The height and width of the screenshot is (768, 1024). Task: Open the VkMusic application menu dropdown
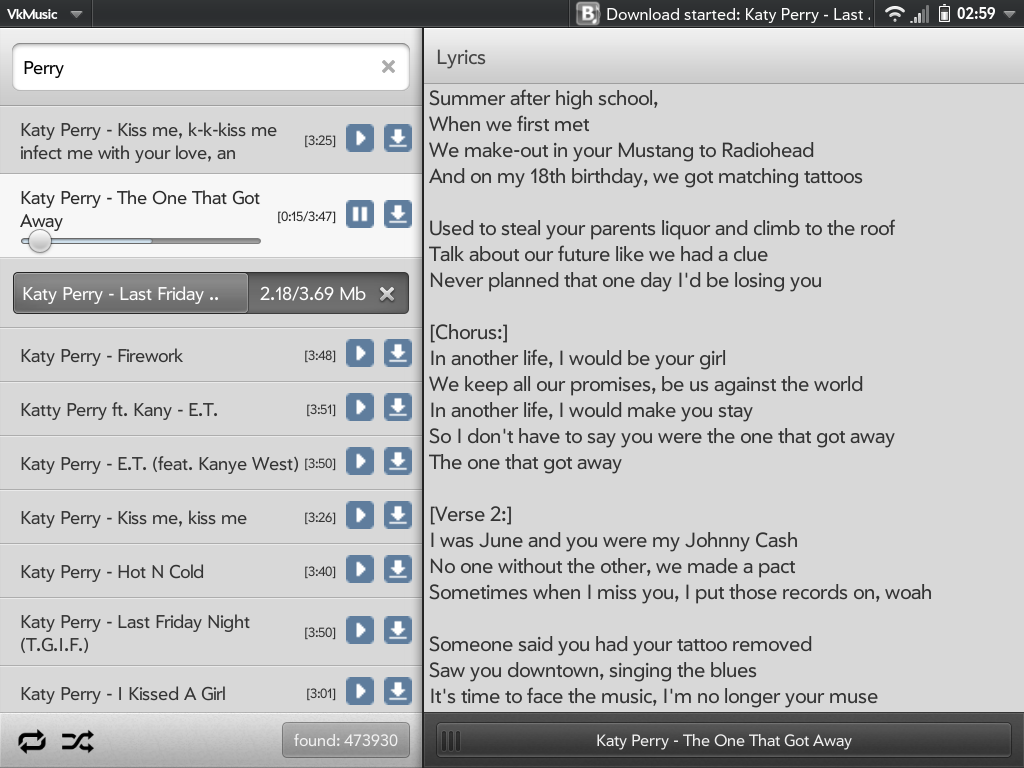tap(45, 14)
